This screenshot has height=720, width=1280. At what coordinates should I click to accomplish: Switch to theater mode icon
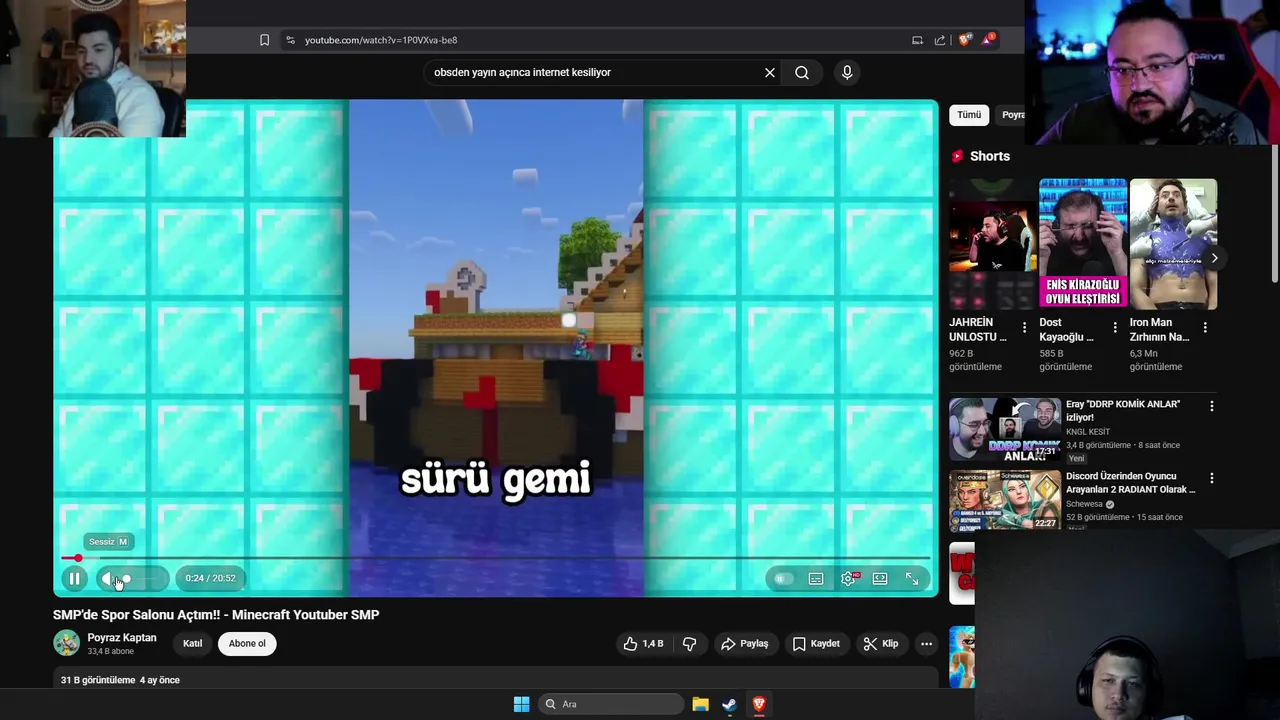tap(880, 578)
